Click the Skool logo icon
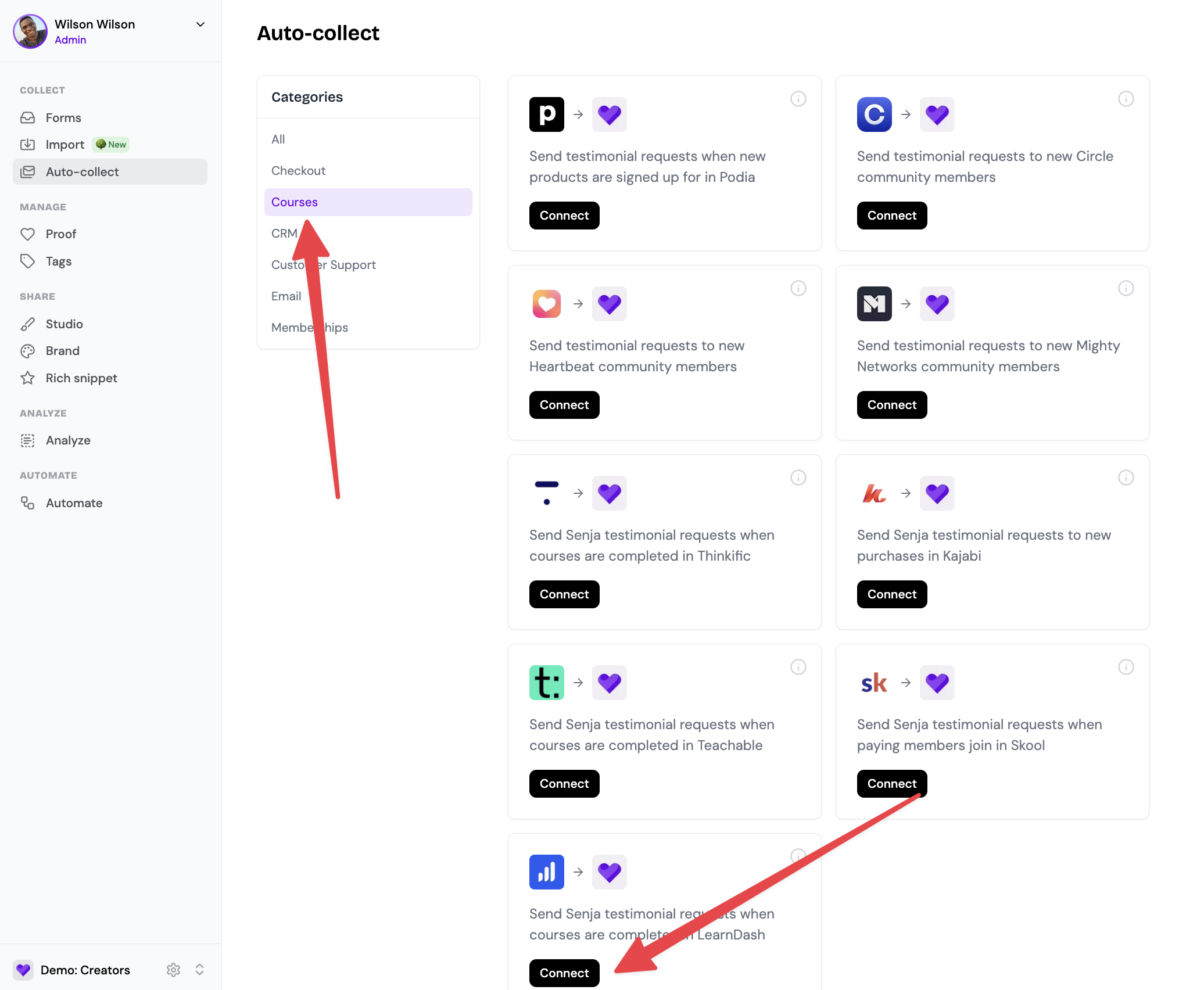This screenshot has width=1204, height=990. click(x=875, y=683)
